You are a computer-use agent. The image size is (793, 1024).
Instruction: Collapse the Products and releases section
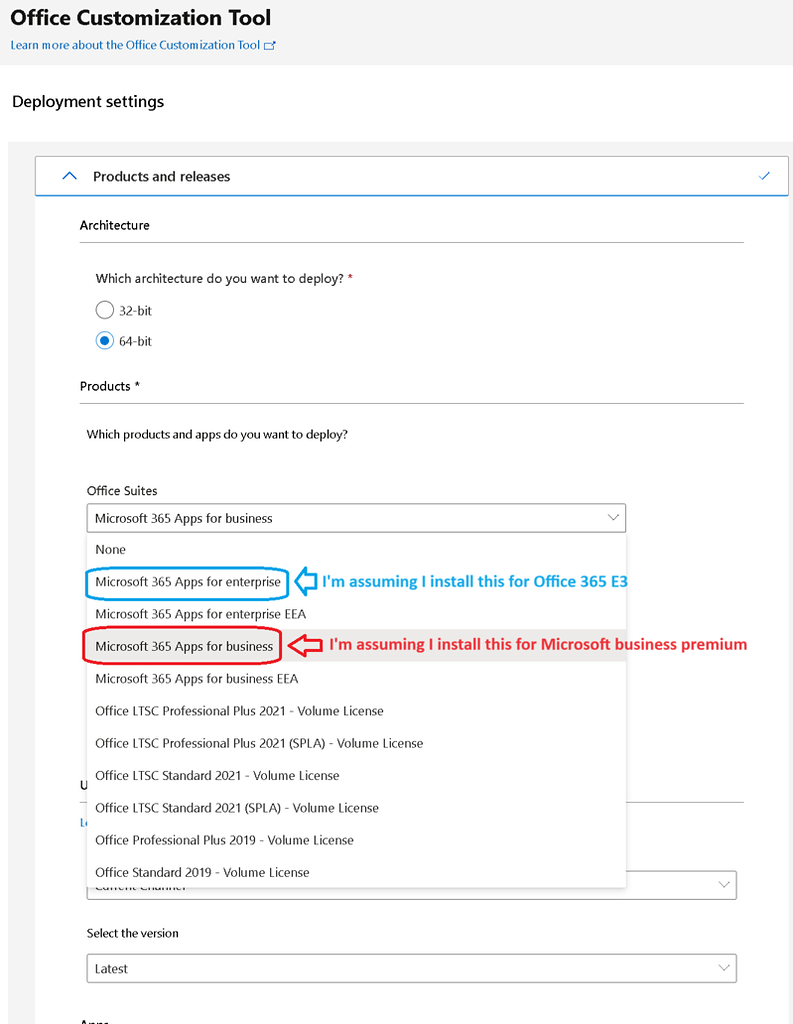(68, 175)
